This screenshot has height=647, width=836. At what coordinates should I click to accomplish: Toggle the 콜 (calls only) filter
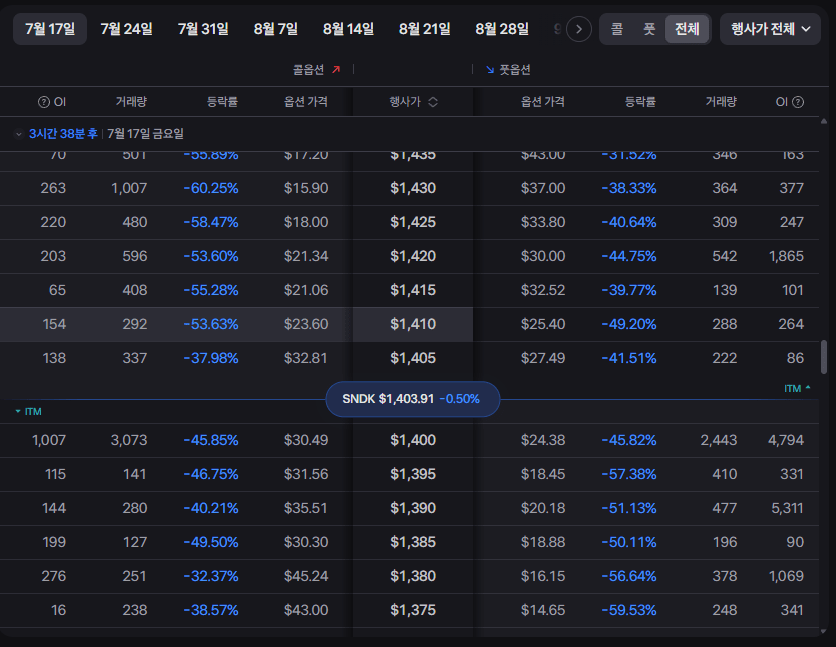coord(616,29)
